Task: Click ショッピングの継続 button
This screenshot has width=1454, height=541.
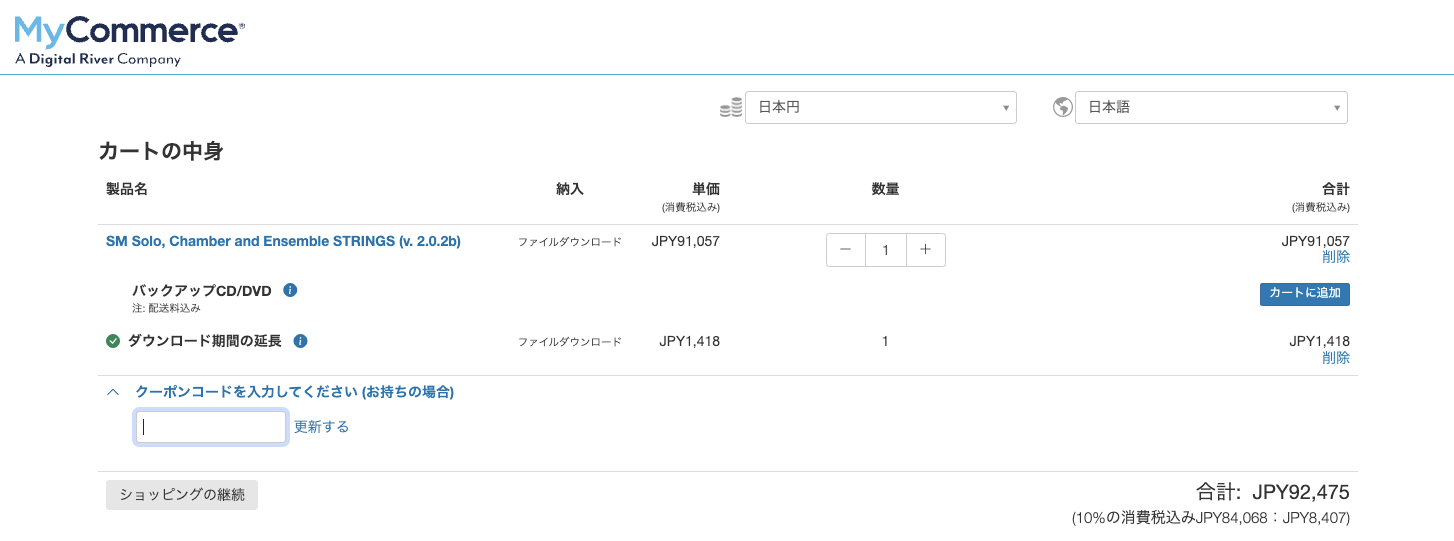Action: pos(182,494)
